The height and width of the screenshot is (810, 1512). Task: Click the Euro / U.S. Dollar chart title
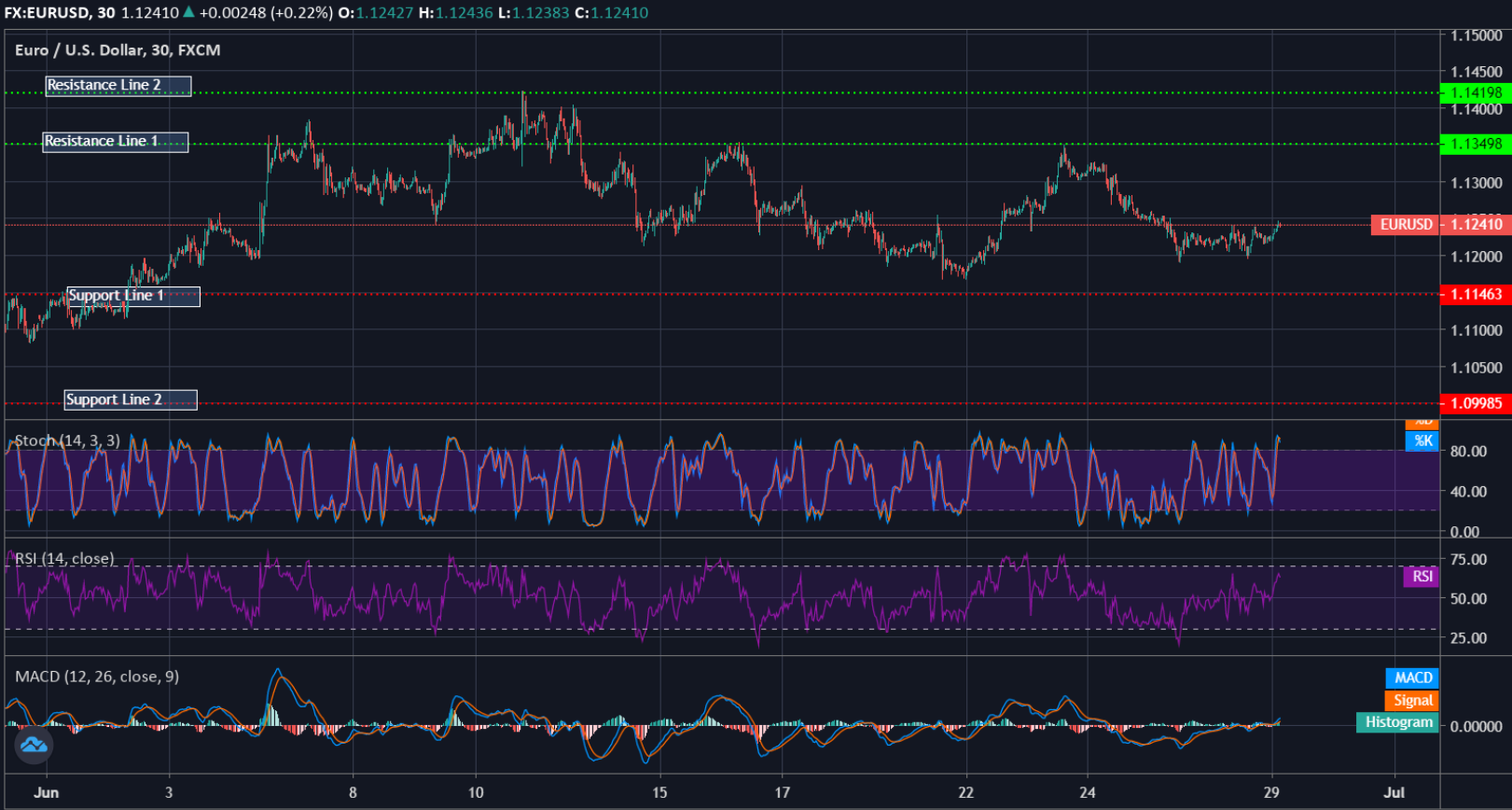point(118,50)
